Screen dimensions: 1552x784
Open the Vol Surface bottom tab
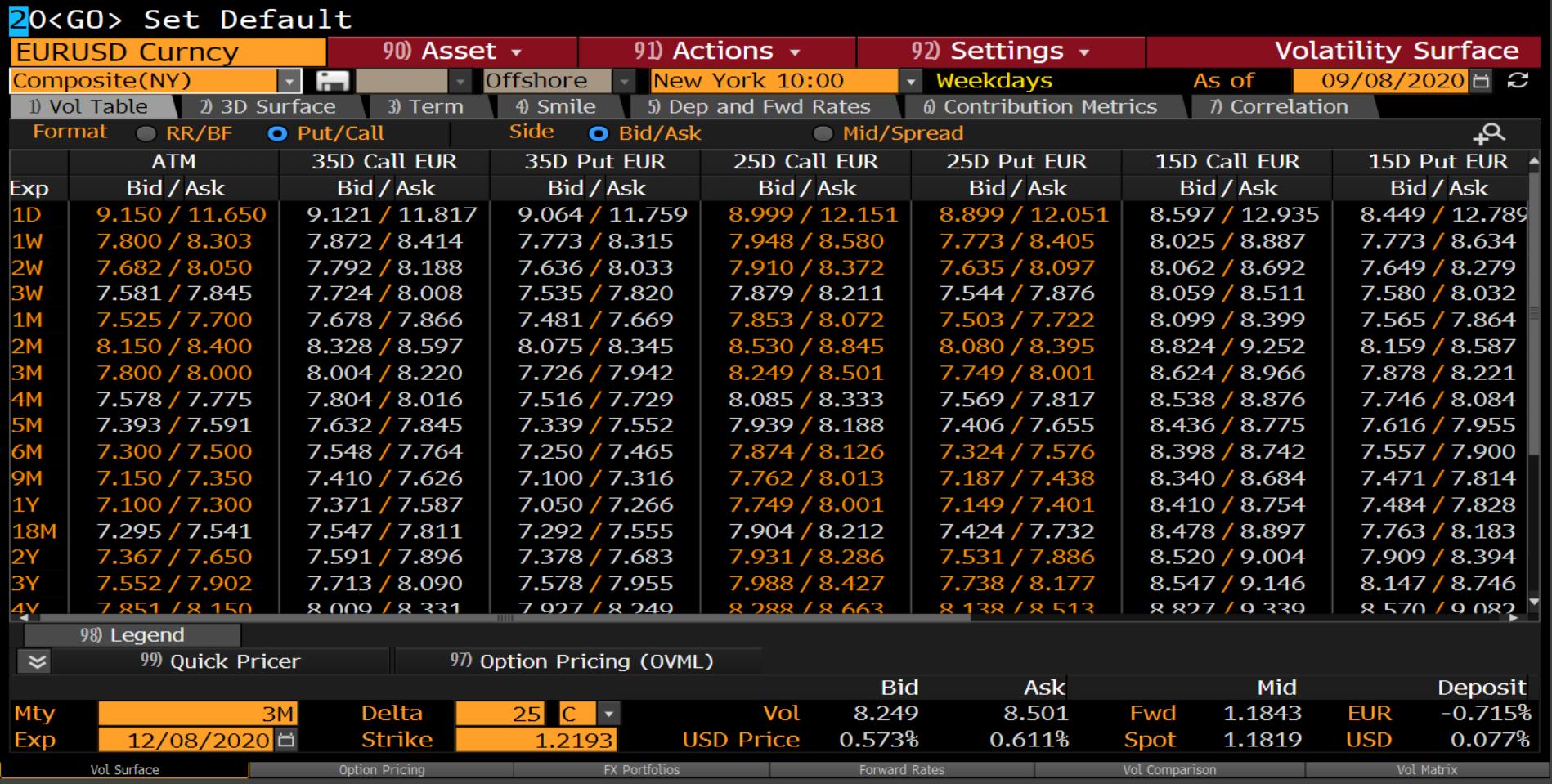[x=124, y=770]
